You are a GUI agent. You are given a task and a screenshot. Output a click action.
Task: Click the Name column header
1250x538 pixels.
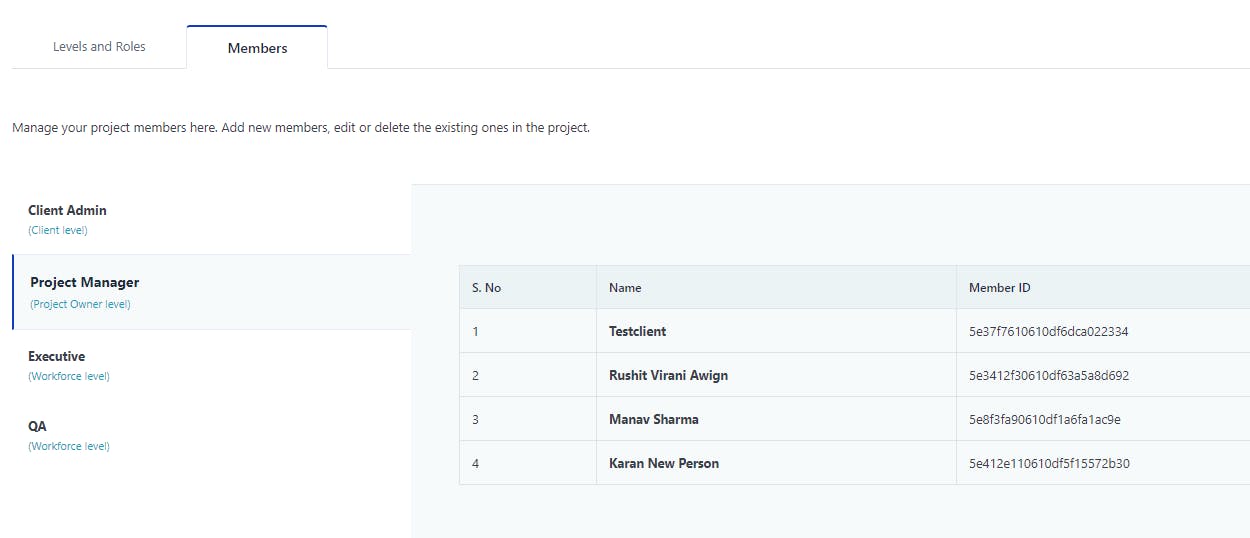pos(625,287)
